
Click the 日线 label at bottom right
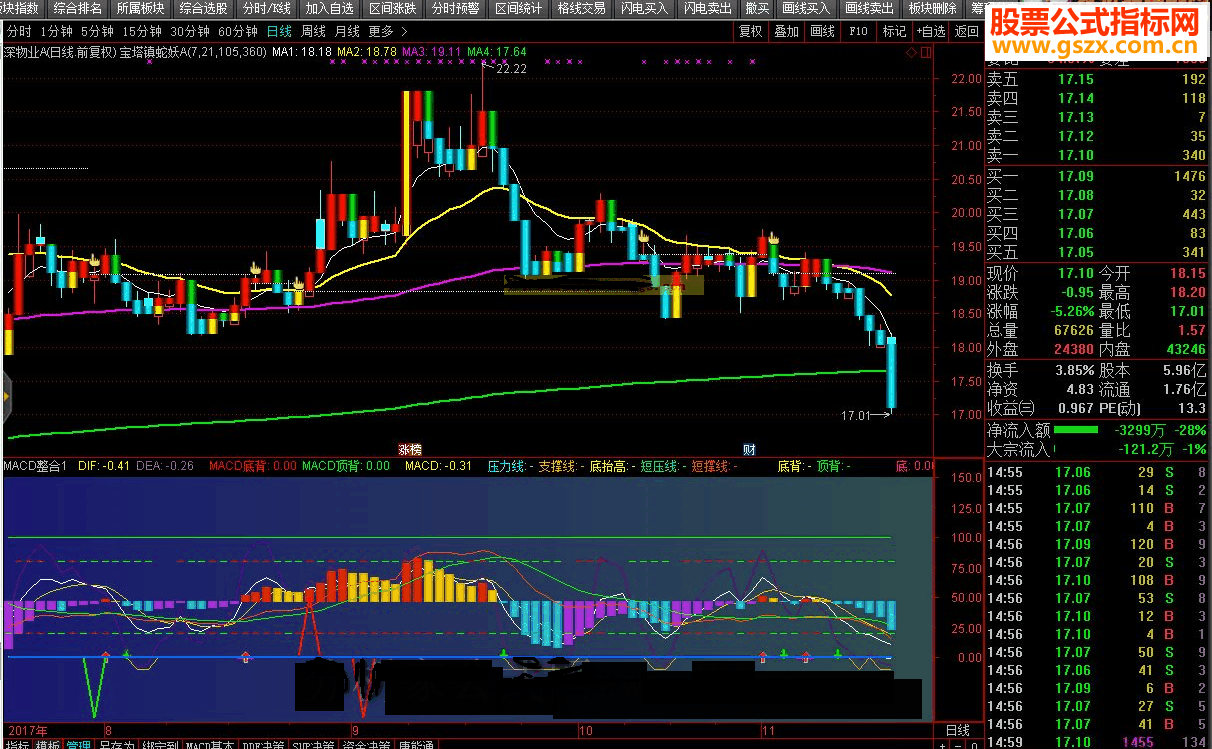[x=958, y=730]
